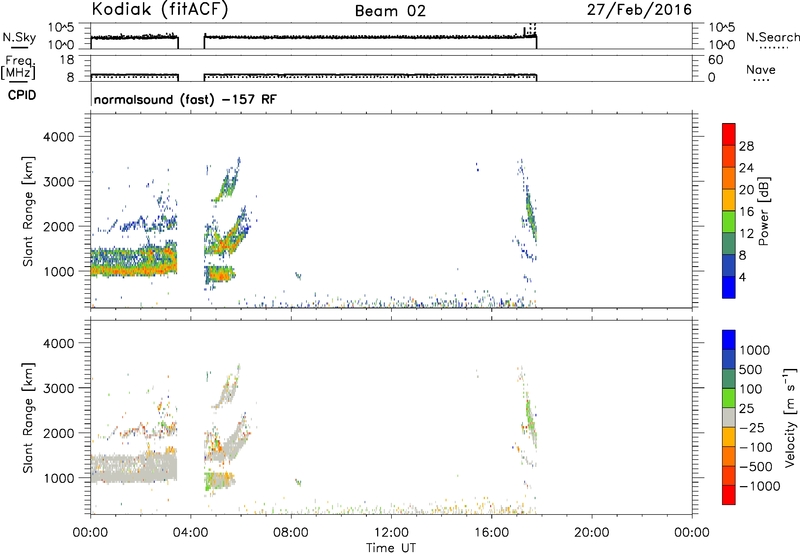800x554 pixels.
Task: Select the 'Freq. [MHz]' axis label
Action: [x=19, y=68]
